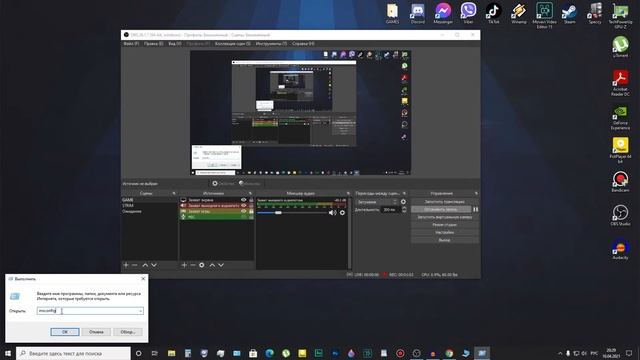Screen dimensions: 640x360
Task: Open the File menu in OBS
Action: click(131, 44)
